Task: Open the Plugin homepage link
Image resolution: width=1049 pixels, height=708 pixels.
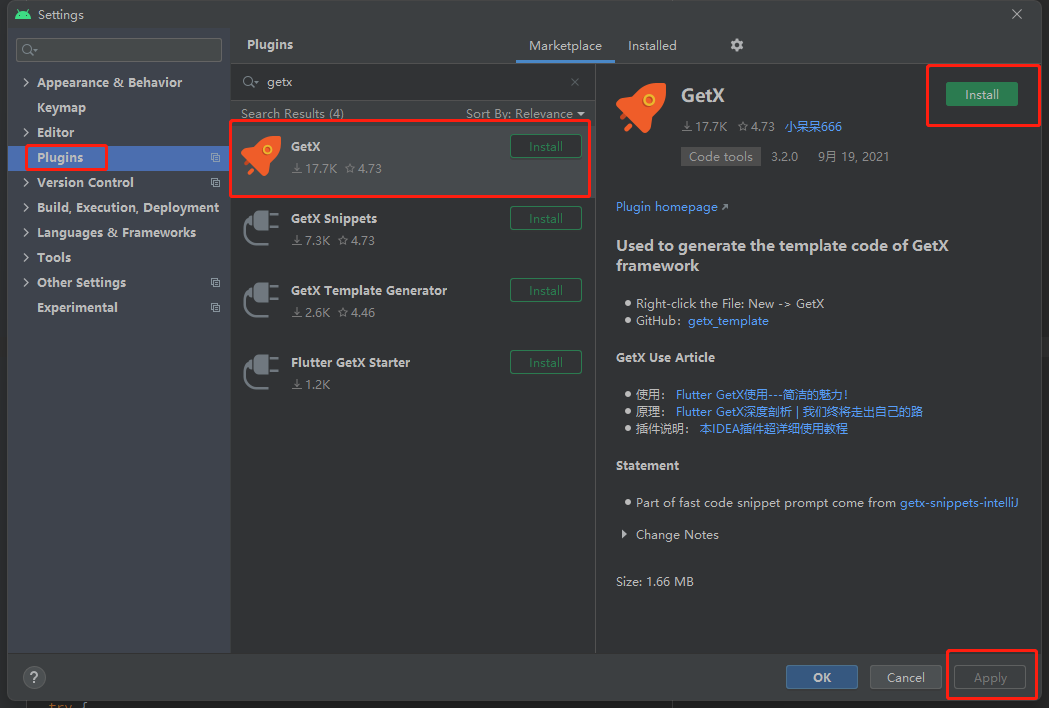Action: 672,207
